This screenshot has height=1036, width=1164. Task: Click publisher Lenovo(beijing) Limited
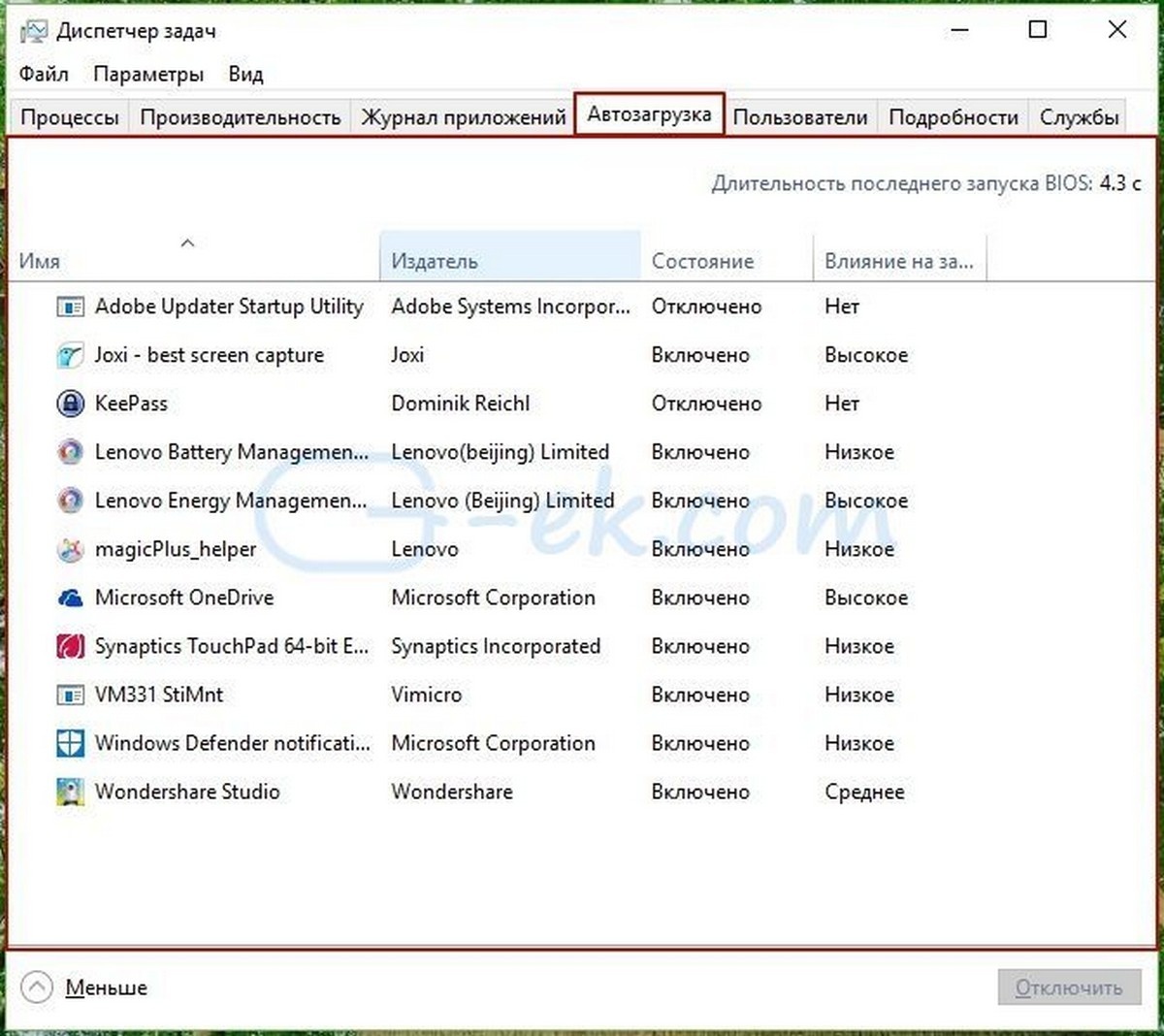click(x=501, y=452)
